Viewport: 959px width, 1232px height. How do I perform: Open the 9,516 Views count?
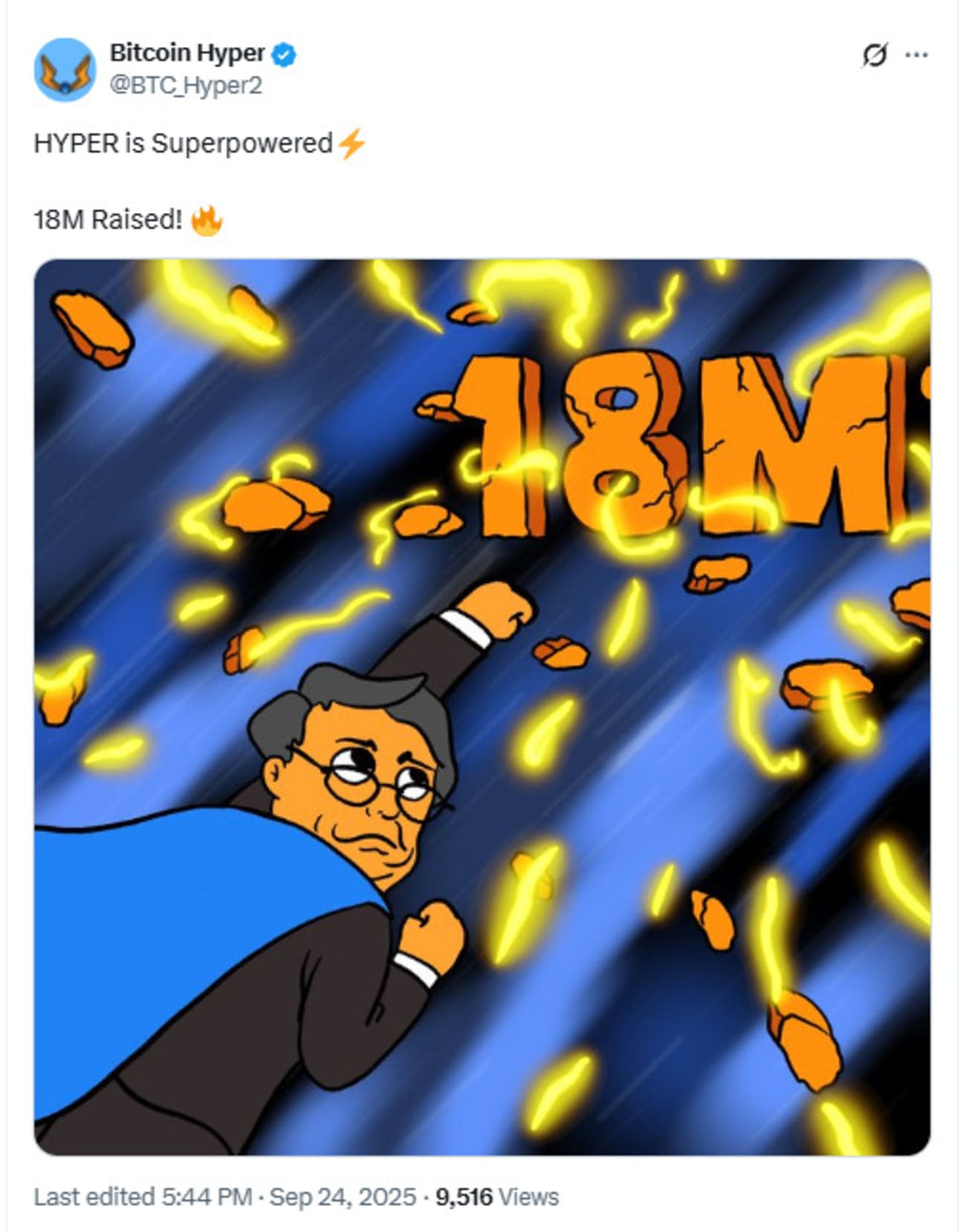point(497,1196)
